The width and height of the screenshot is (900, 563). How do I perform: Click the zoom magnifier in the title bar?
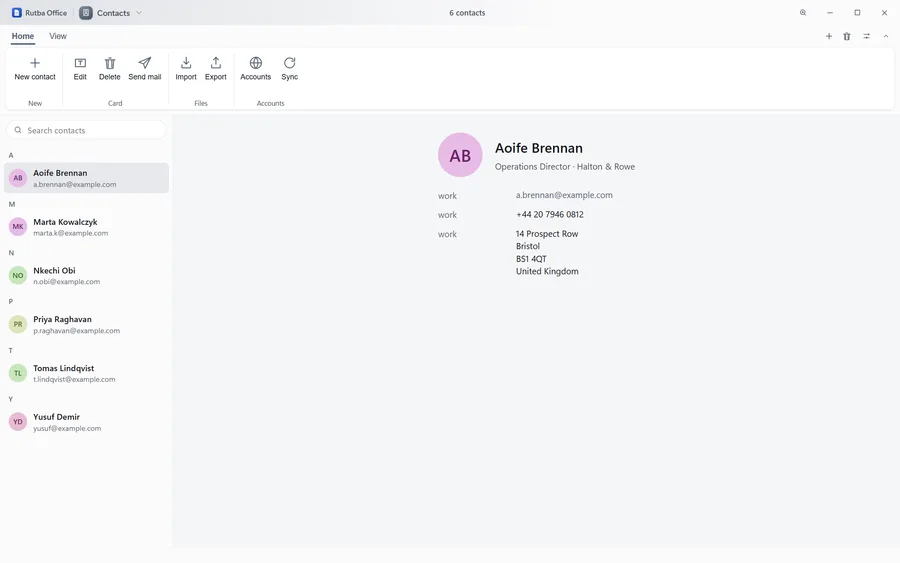point(803,13)
